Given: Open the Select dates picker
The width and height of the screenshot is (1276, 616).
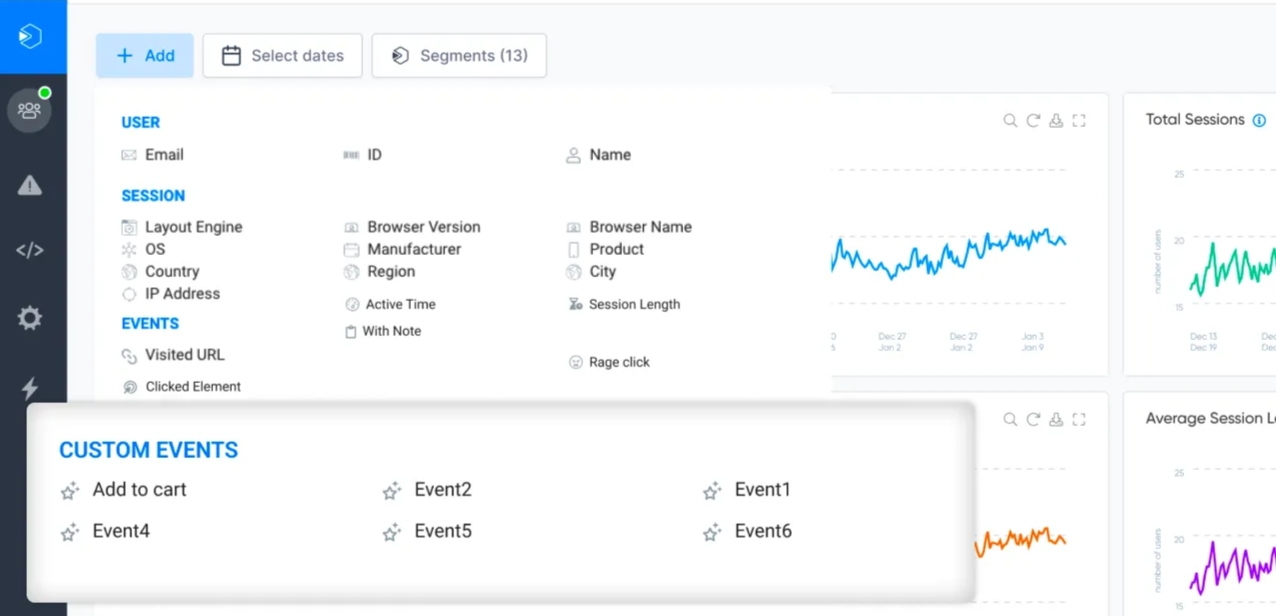Looking at the screenshot, I should [x=283, y=56].
